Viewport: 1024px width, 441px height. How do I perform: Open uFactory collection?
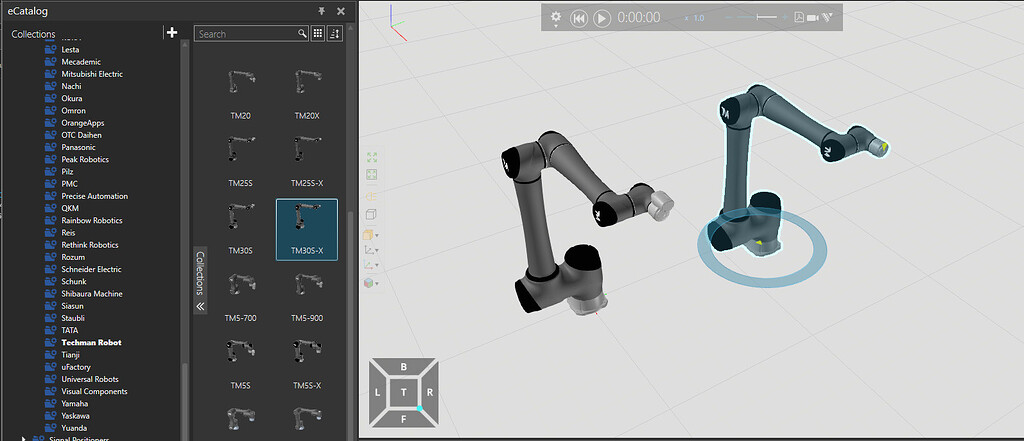tap(76, 367)
